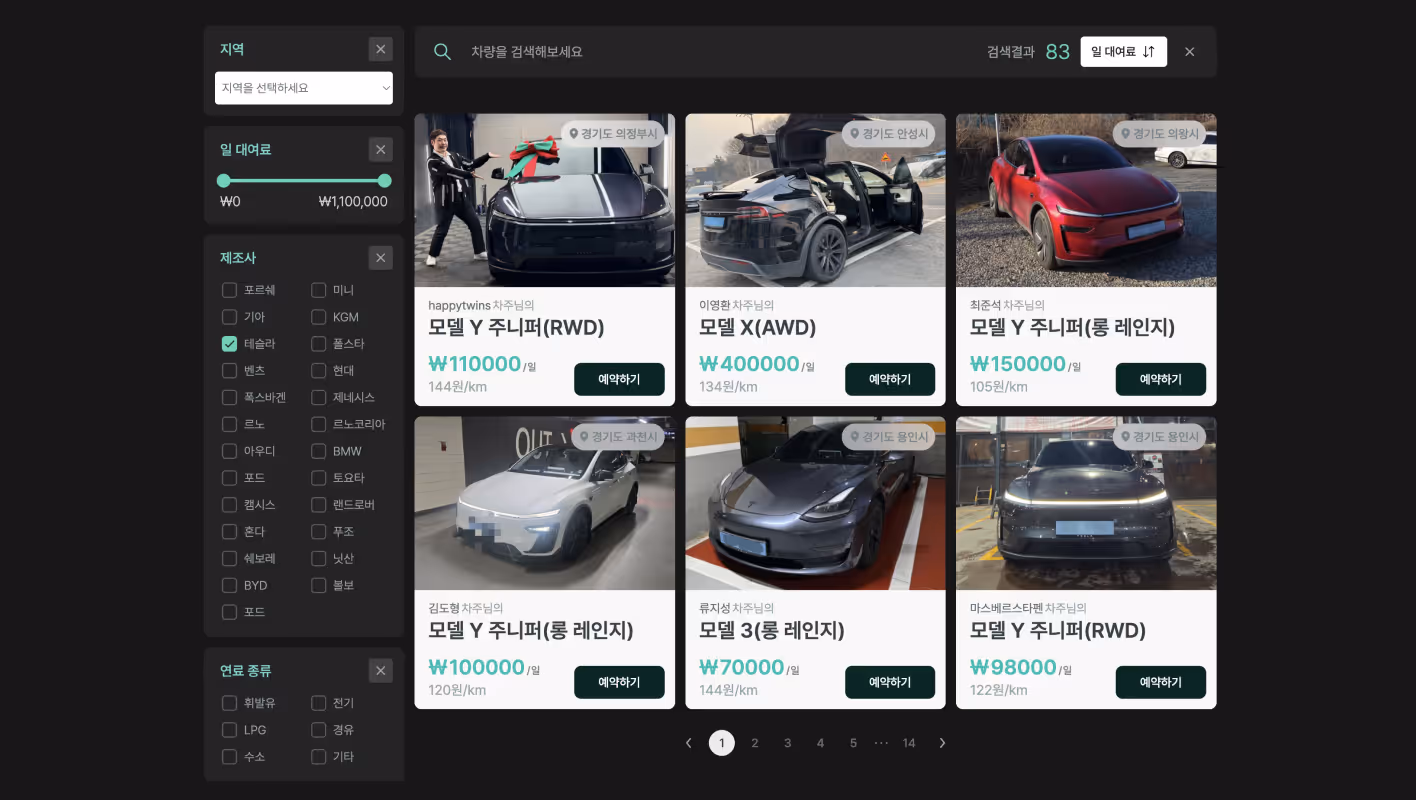1416x800 pixels.
Task: Go to previous page with left chevron
Action: (688, 743)
